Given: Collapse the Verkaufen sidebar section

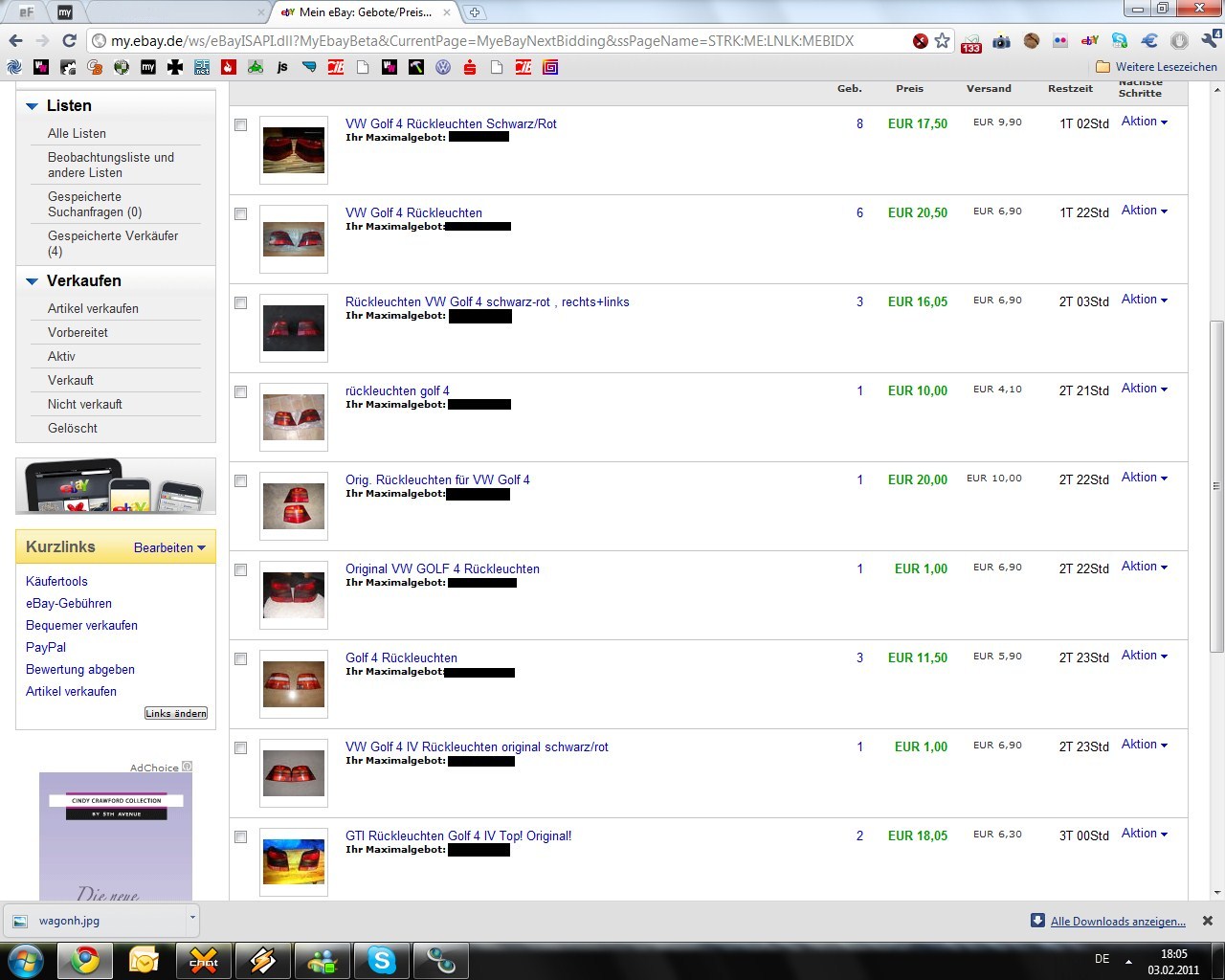Looking at the screenshot, I should click(32, 281).
